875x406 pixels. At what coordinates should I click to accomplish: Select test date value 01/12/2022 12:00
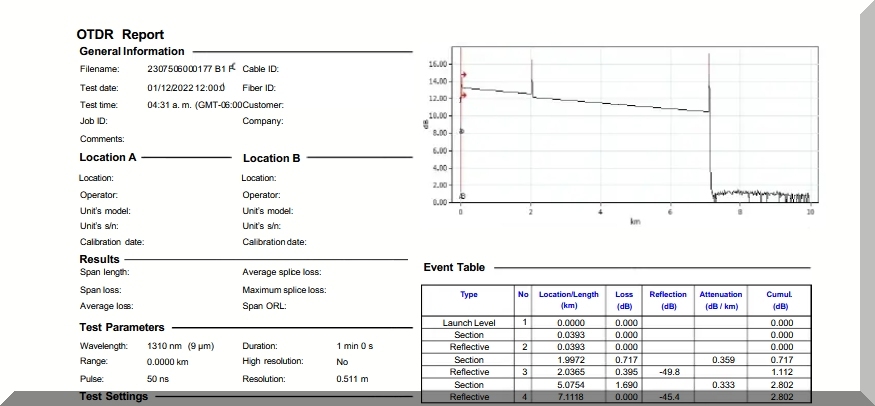[x=186, y=88]
